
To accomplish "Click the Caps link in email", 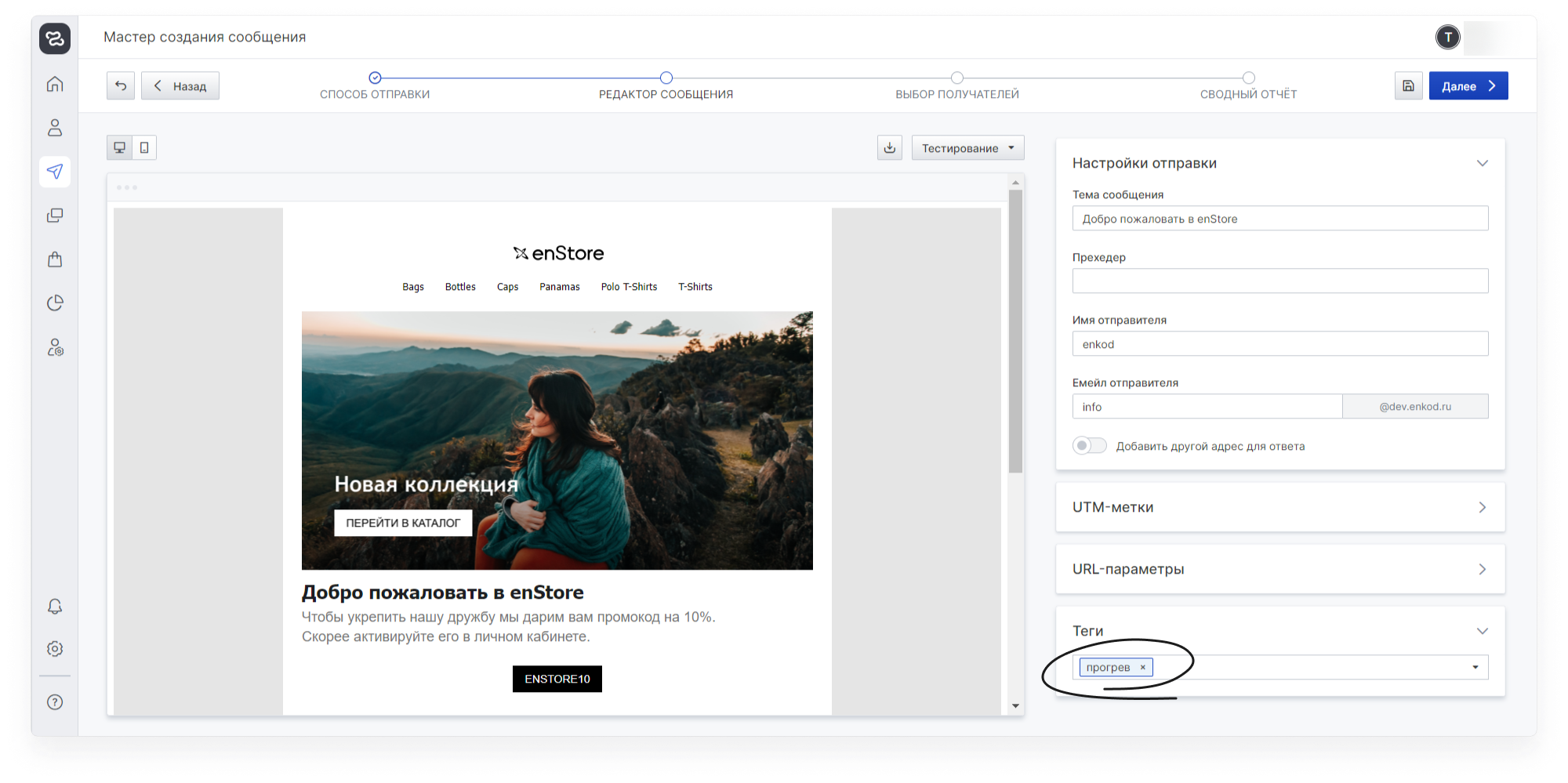I will pyautogui.click(x=507, y=287).
